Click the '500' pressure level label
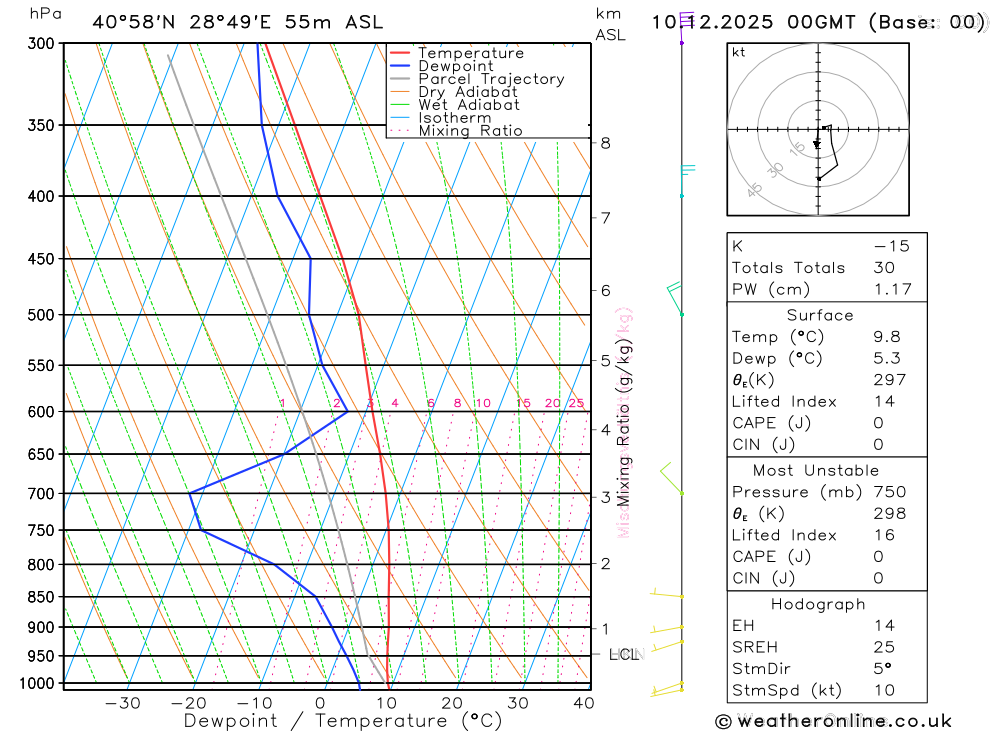Viewport: 1000px width, 733px height. pos(41,315)
